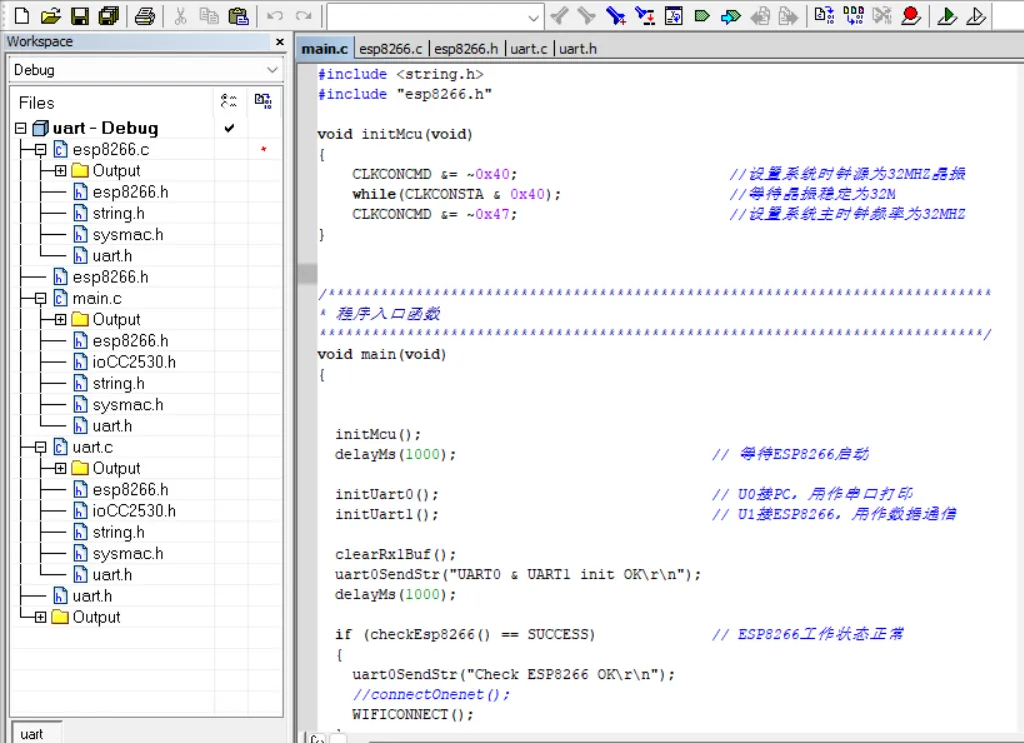Build the project with the Make icon

coord(853,16)
